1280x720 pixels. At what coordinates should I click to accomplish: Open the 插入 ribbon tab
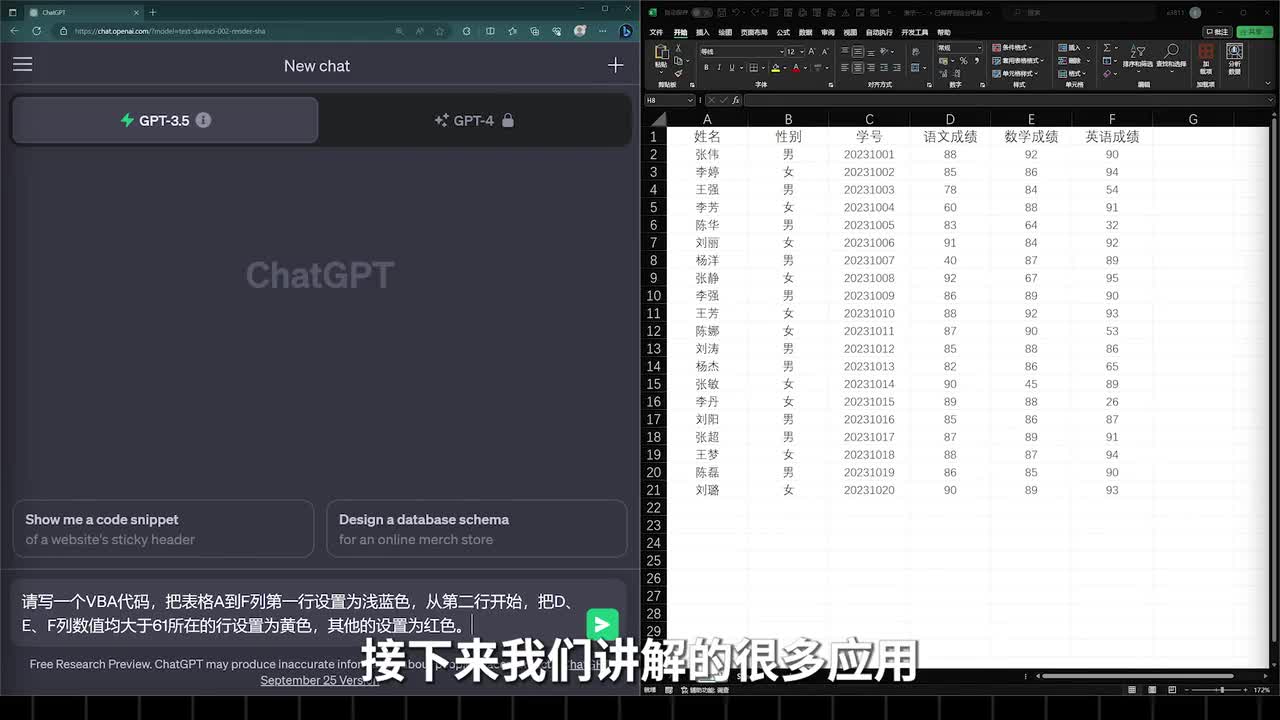703,32
